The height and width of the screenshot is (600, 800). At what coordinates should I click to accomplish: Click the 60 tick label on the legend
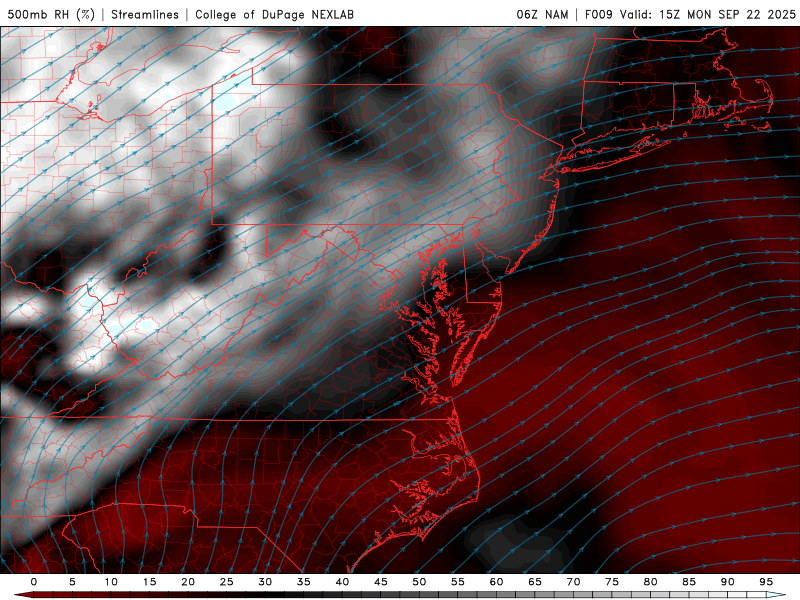pos(496,582)
